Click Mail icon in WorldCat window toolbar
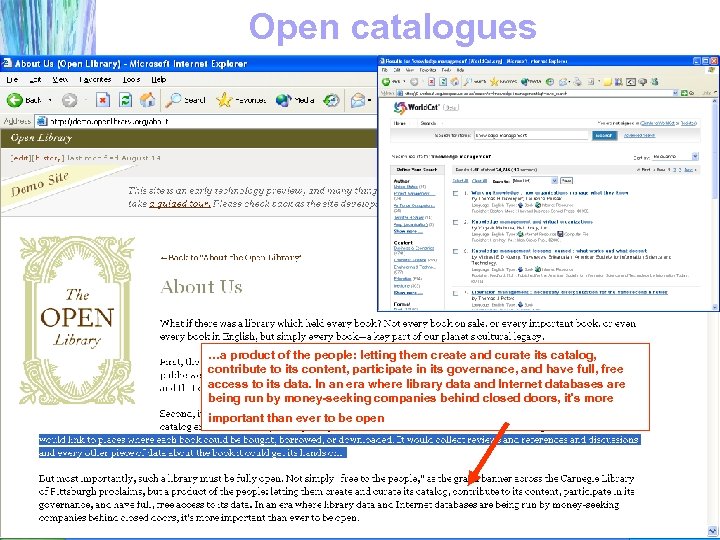This screenshot has height=540, width=720. click(x=562, y=82)
